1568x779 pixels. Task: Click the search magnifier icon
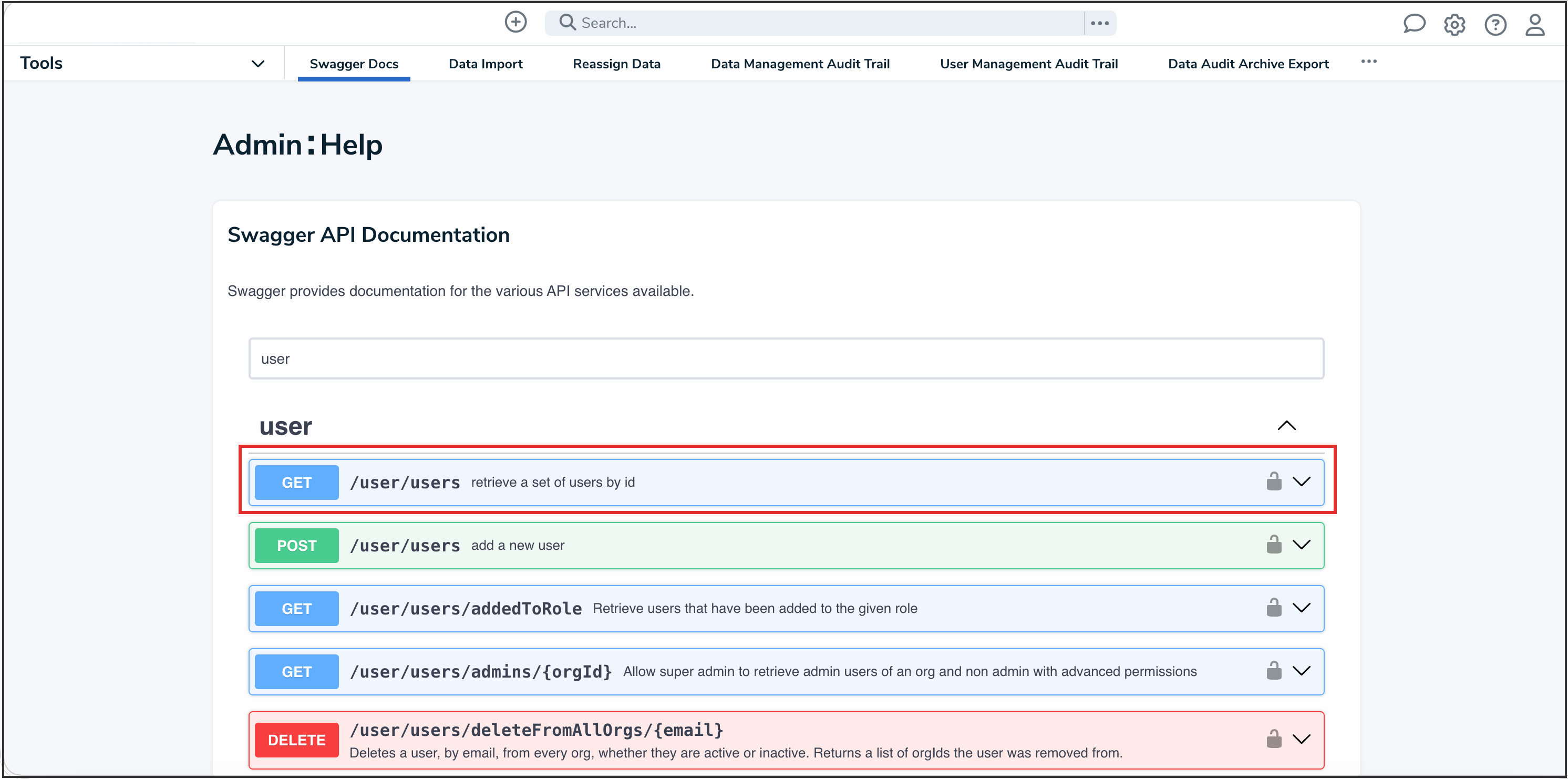point(566,22)
